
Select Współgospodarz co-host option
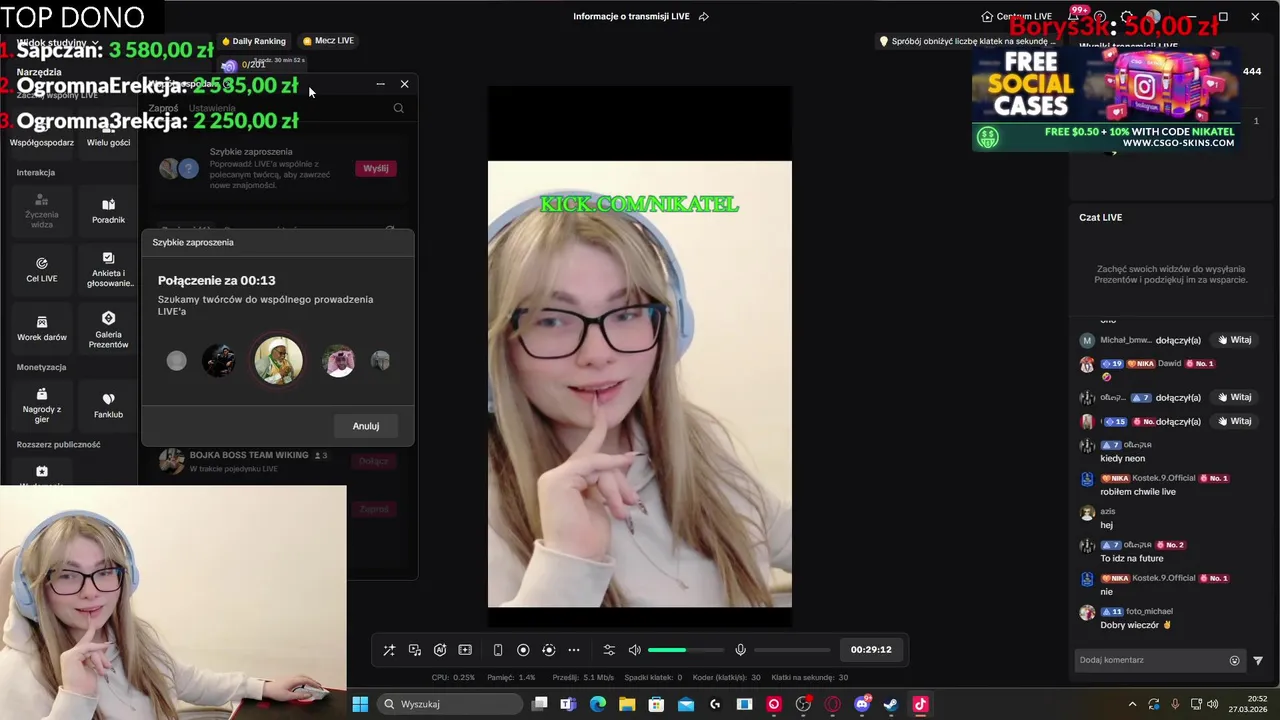(42, 142)
